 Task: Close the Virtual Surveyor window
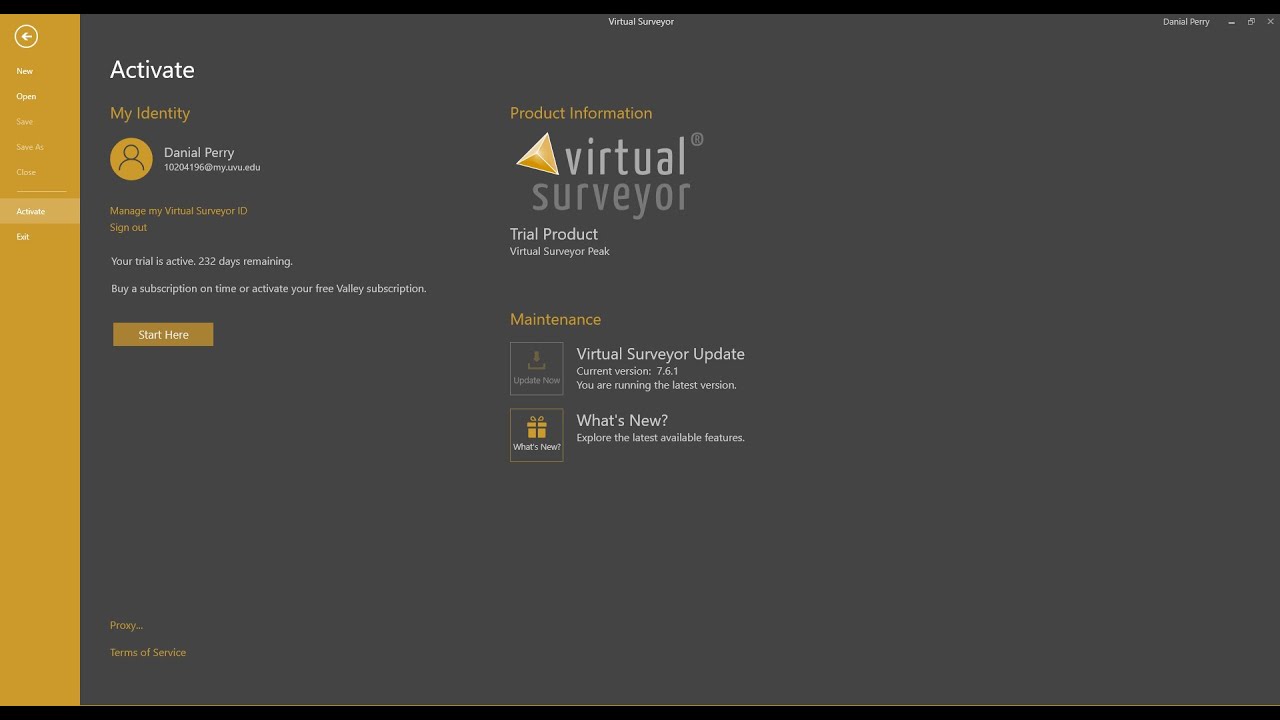click(1271, 22)
